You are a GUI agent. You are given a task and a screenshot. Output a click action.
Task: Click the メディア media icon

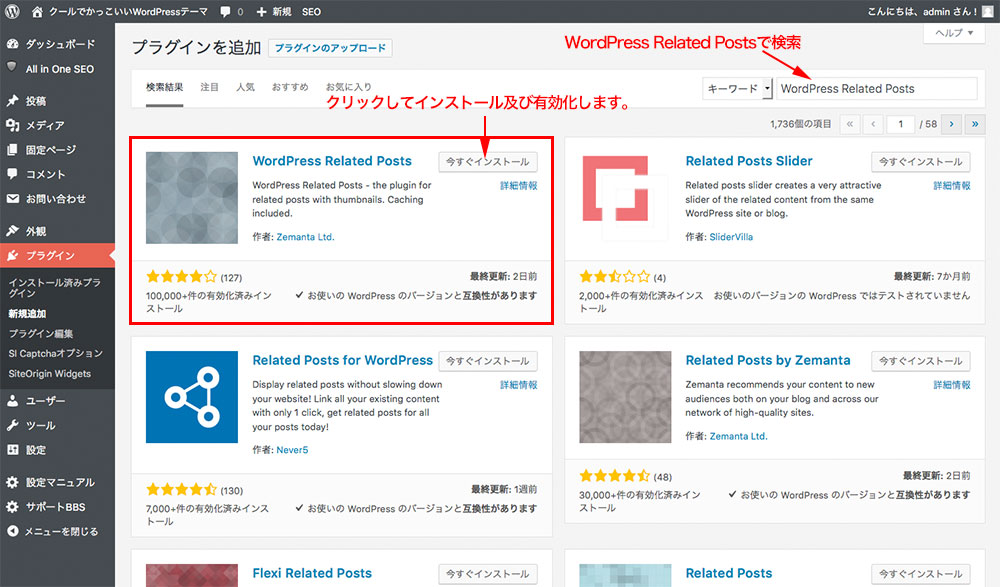[x=12, y=125]
